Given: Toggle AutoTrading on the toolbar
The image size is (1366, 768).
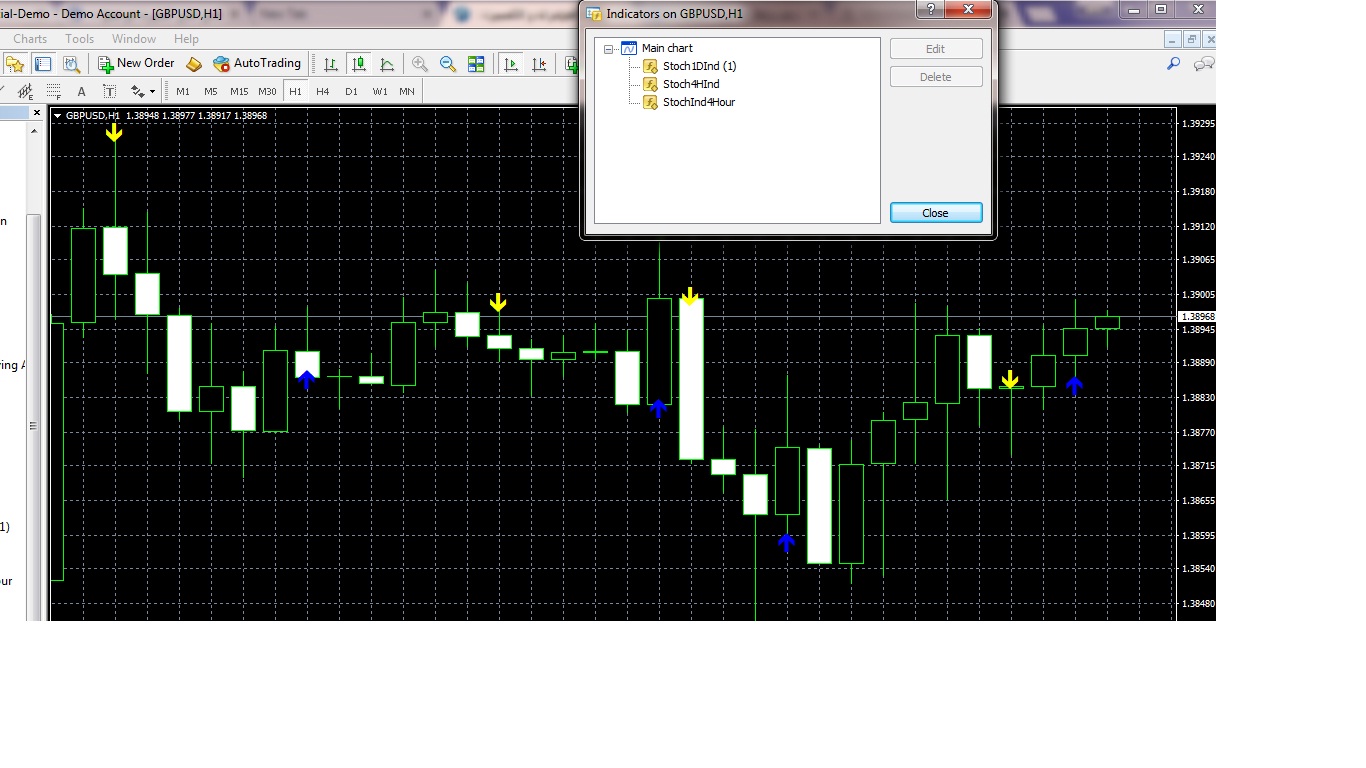Looking at the screenshot, I should 256,63.
